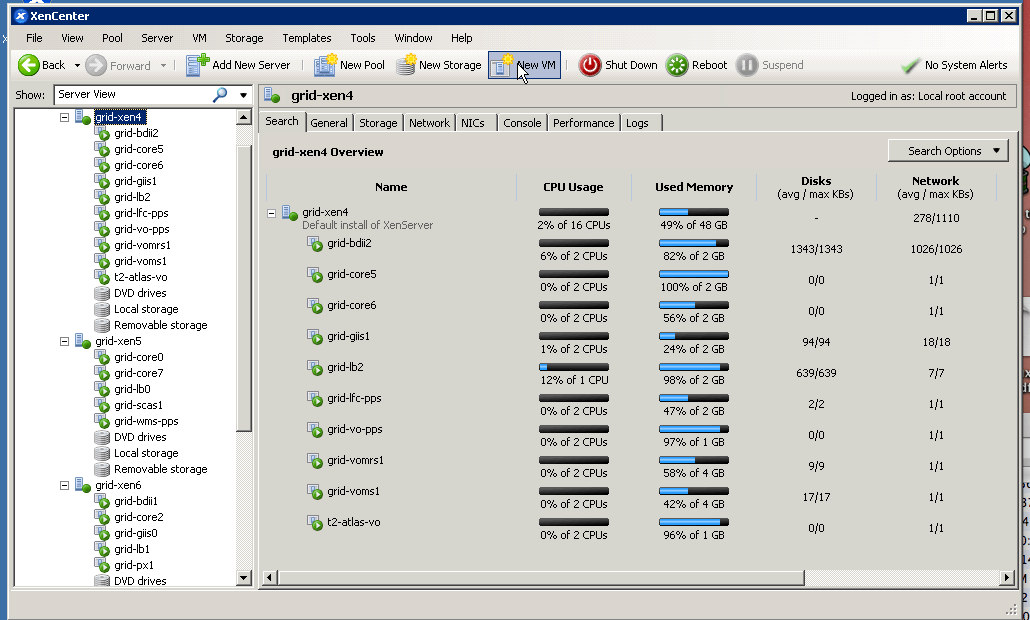Open the Server View dropdown arrow

point(244,95)
